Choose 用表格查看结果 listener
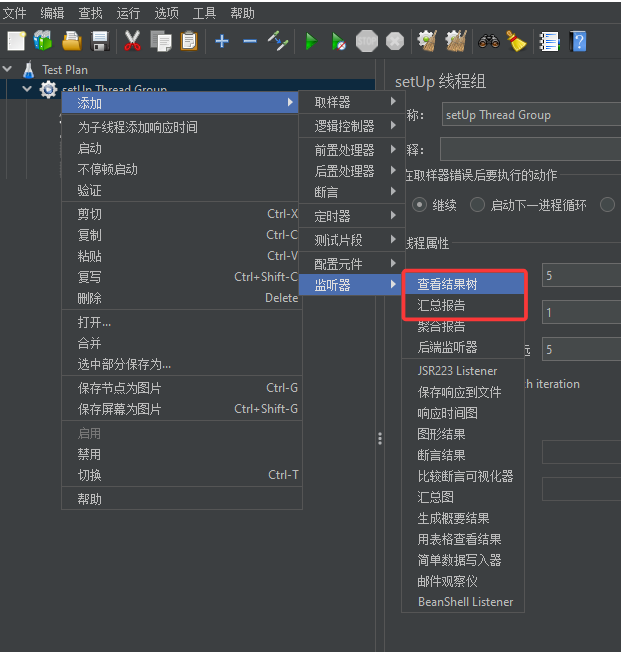Screen dimensions: 621x652 463,539
